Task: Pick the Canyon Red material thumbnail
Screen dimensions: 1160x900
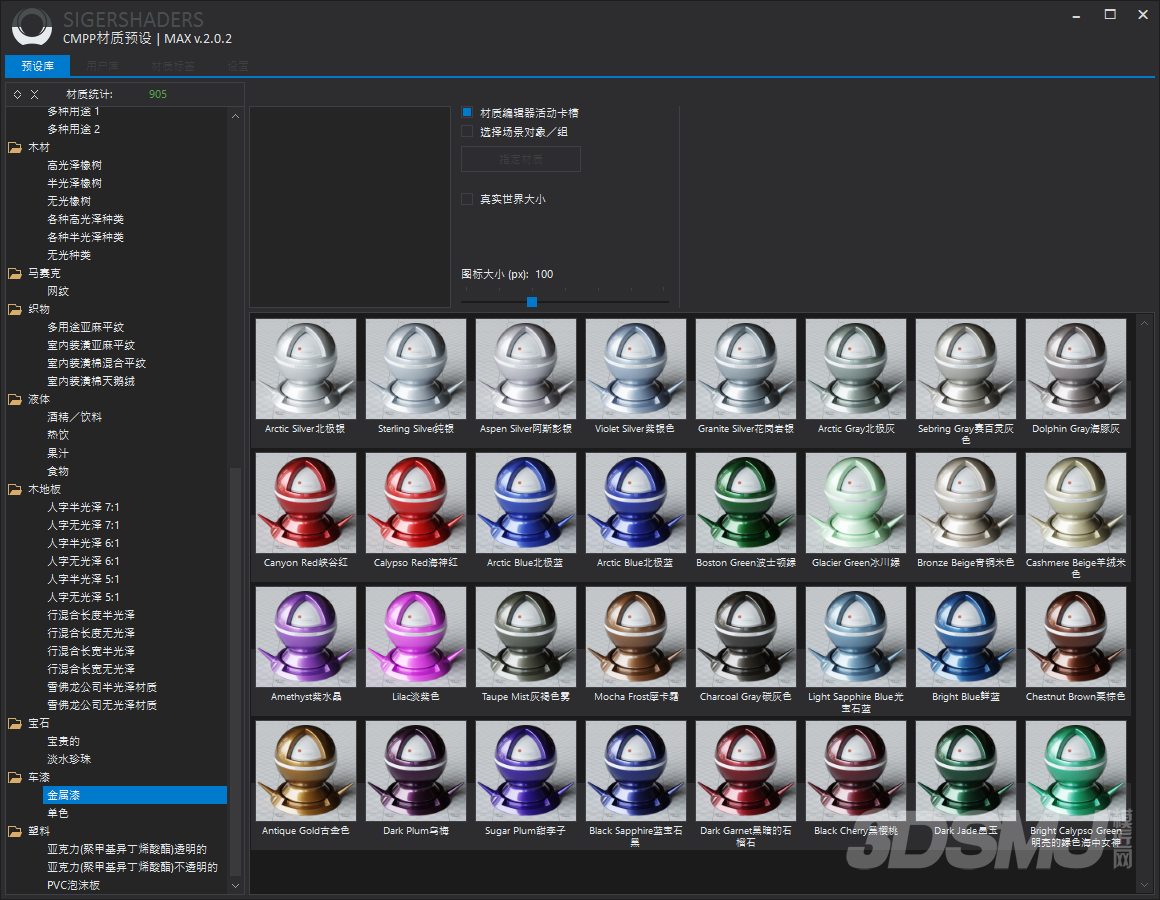Action: coord(306,503)
